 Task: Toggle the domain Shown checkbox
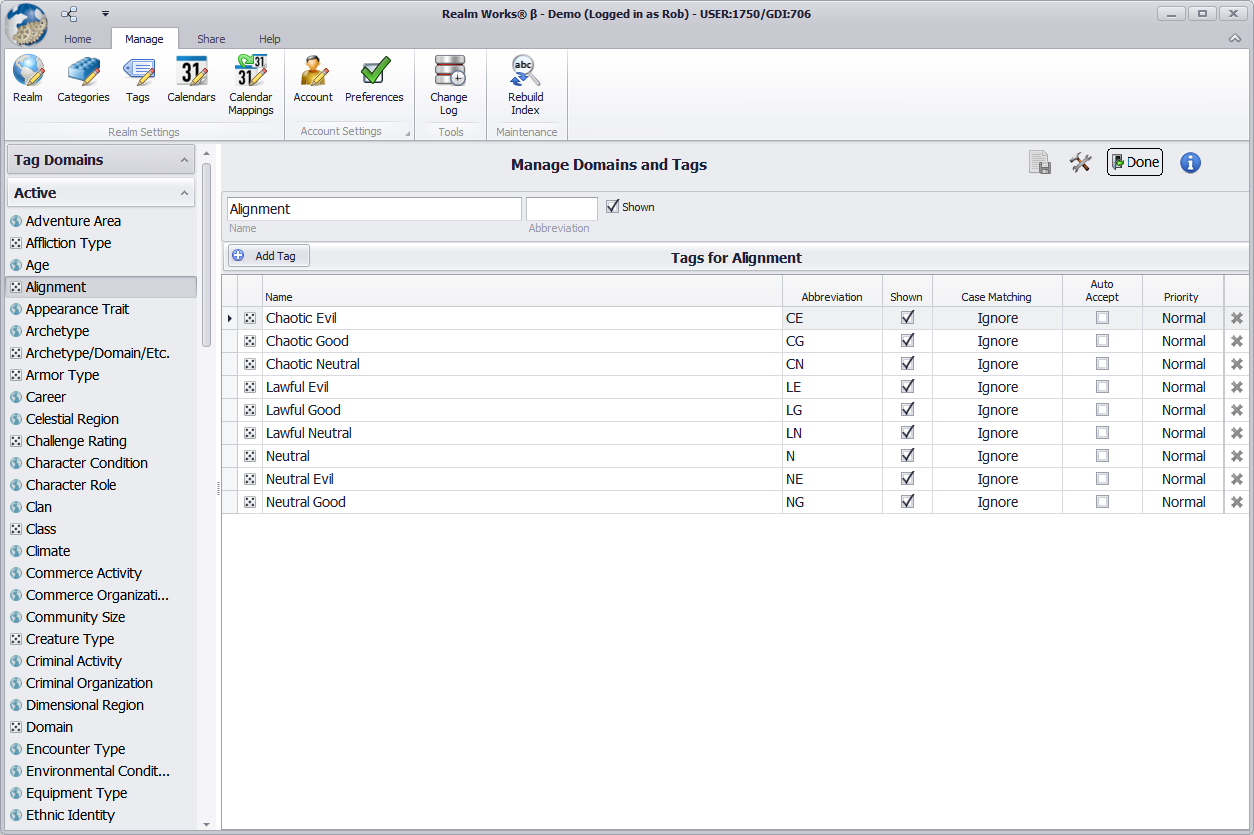(613, 207)
